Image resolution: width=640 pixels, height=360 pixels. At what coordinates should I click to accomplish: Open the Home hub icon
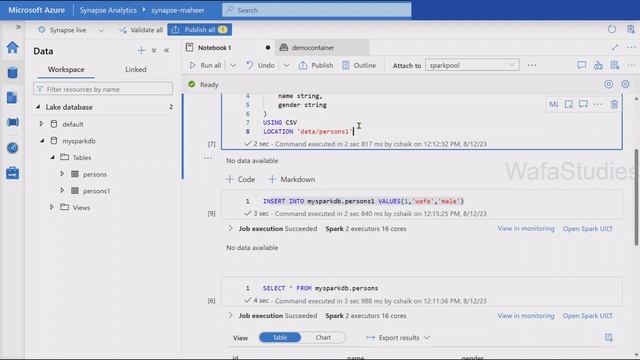(x=12, y=47)
